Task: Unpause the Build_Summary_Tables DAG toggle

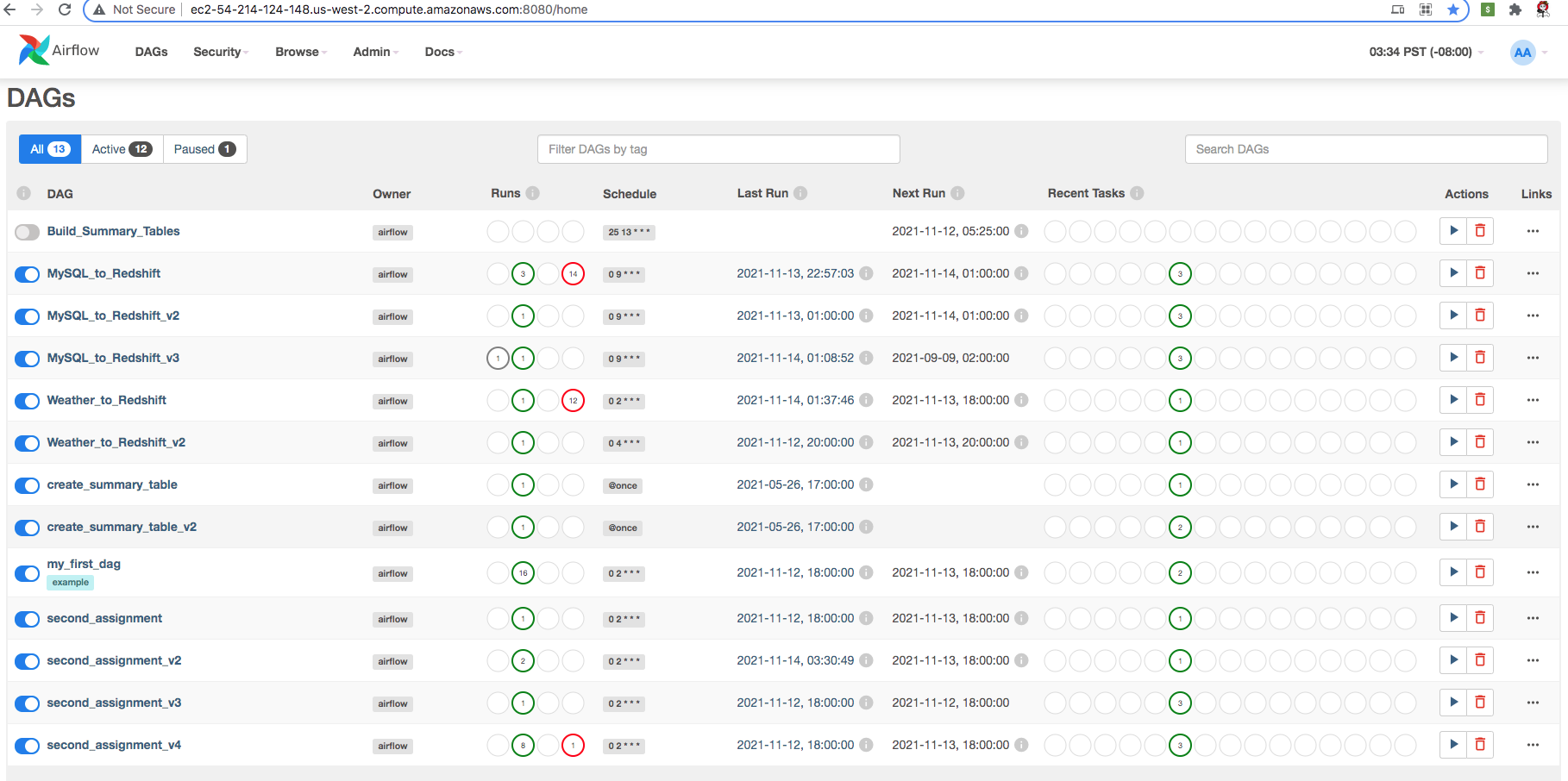Action: 28,232
